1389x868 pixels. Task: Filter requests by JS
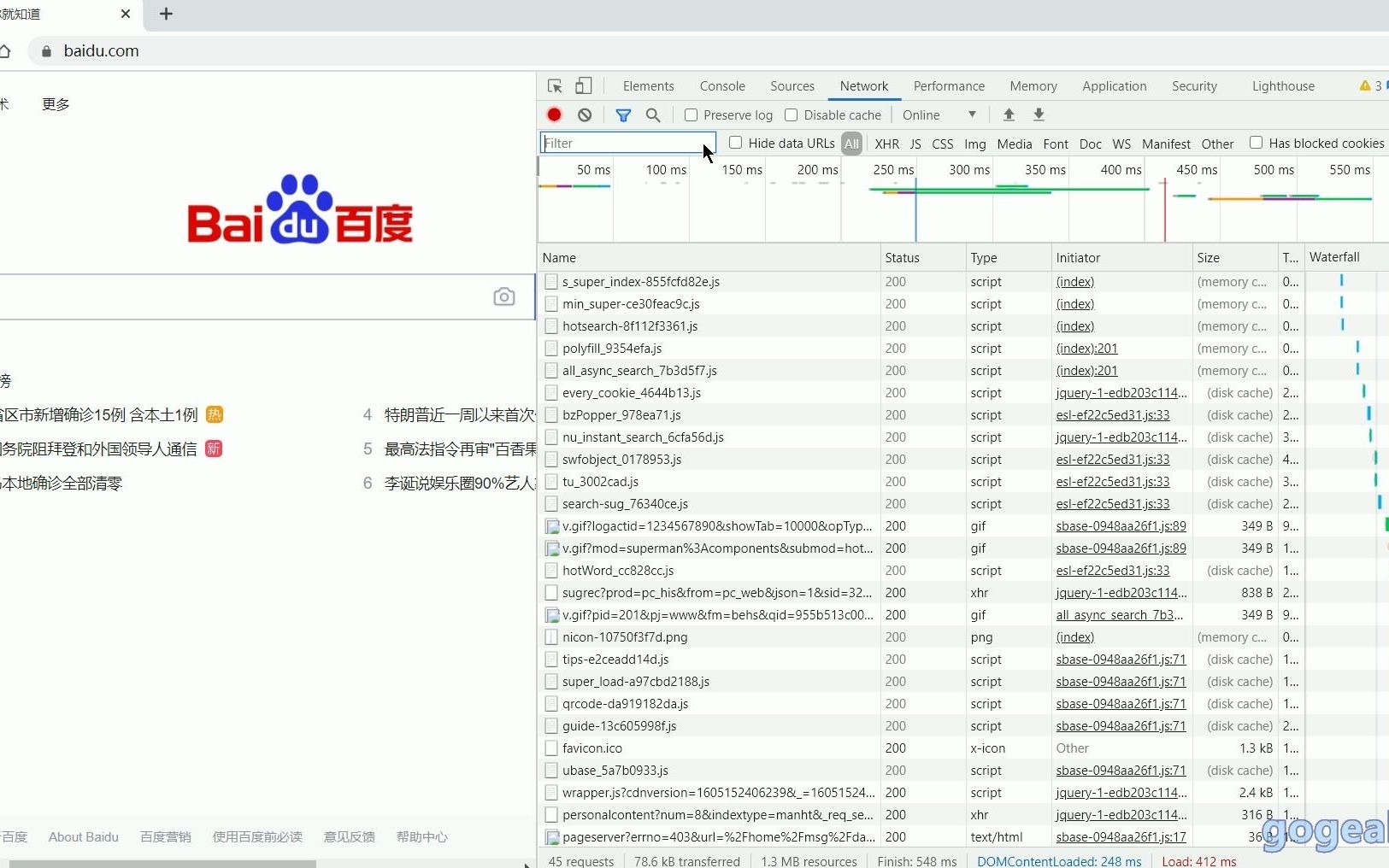(x=915, y=144)
